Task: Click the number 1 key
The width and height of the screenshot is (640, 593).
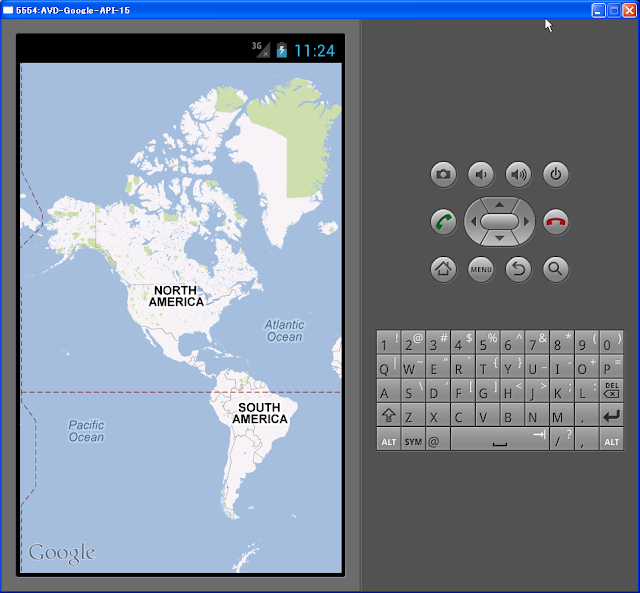Action: point(388,342)
